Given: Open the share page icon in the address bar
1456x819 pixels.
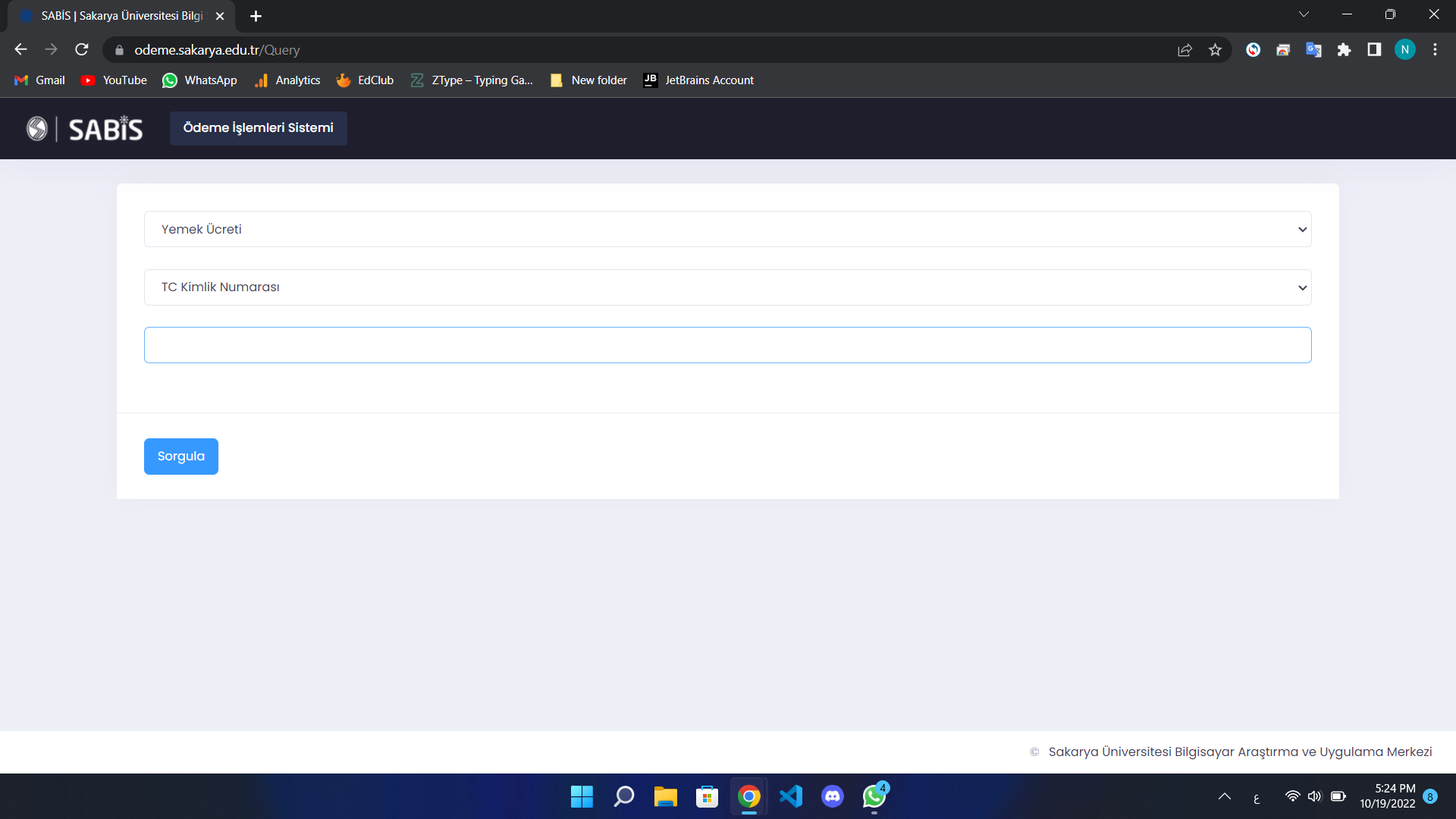Looking at the screenshot, I should click(x=1185, y=50).
